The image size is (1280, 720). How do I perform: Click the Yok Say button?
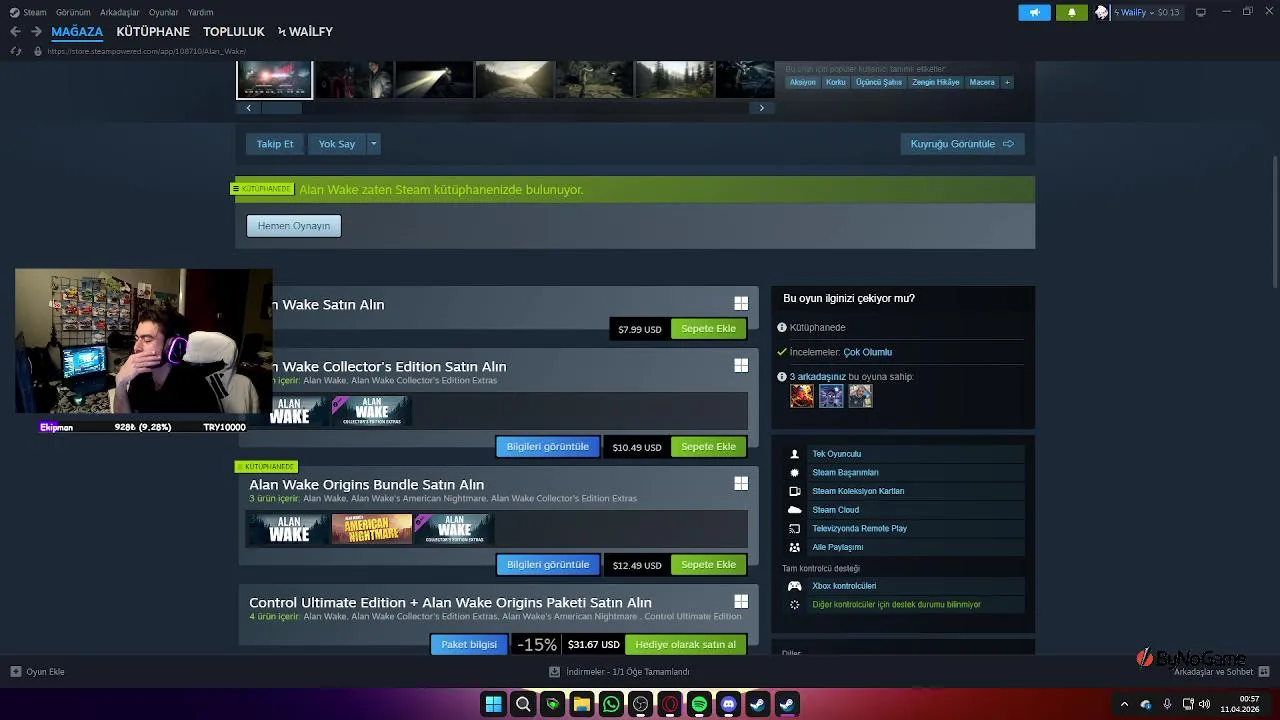click(x=337, y=144)
